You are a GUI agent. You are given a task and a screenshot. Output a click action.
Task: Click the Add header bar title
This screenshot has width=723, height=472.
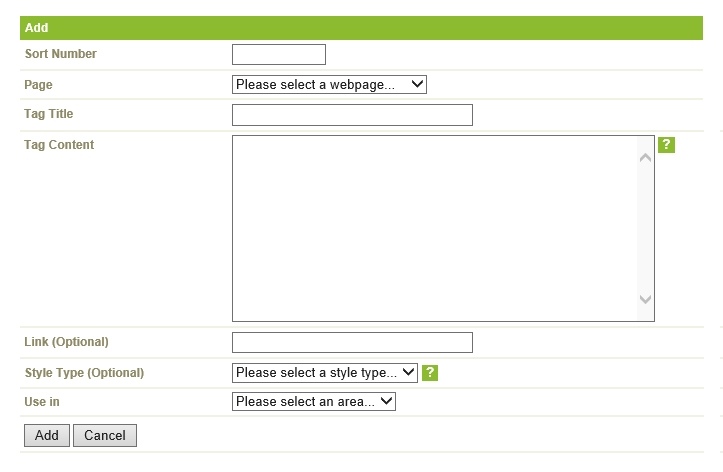(36, 28)
